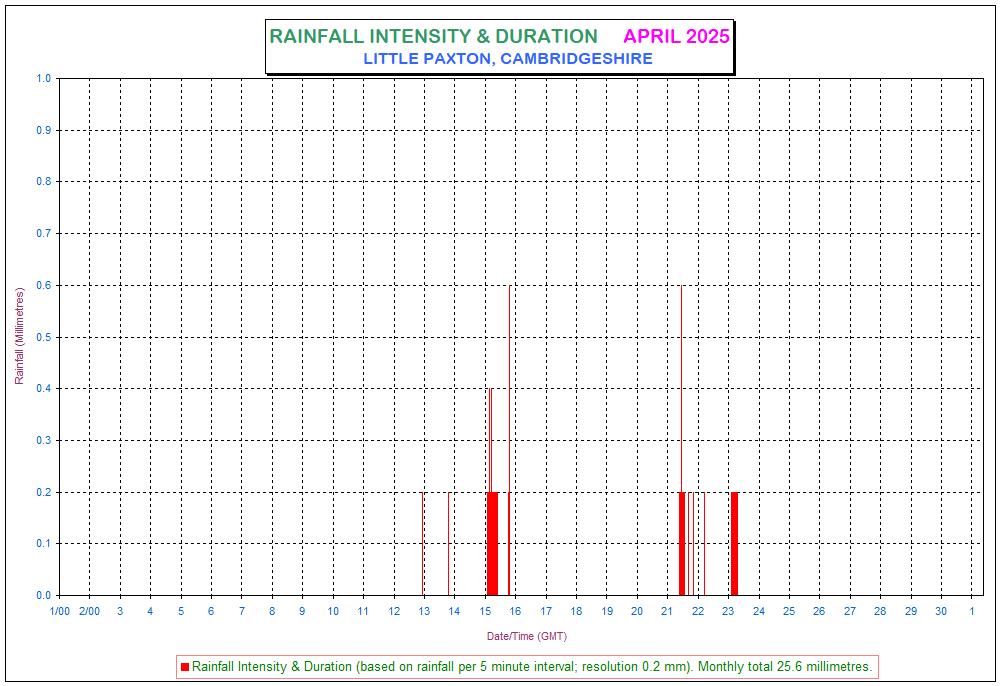This screenshot has height=686, width=1001.
Task: Click the 'APRIL 2025' title text
Action: pos(676,36)
